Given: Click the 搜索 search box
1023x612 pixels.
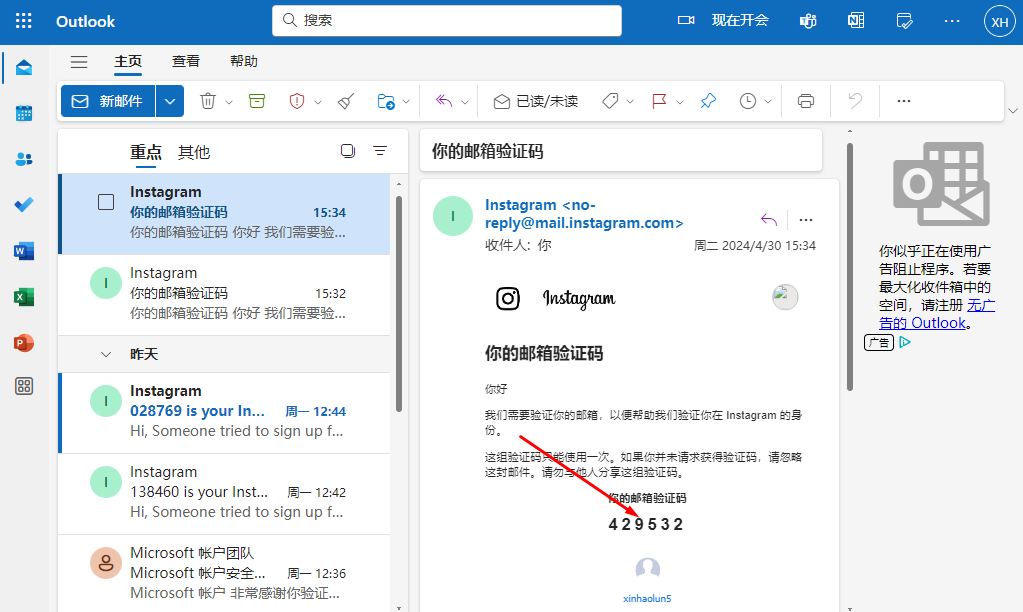Looking at the screenshot, I should 447,21.
